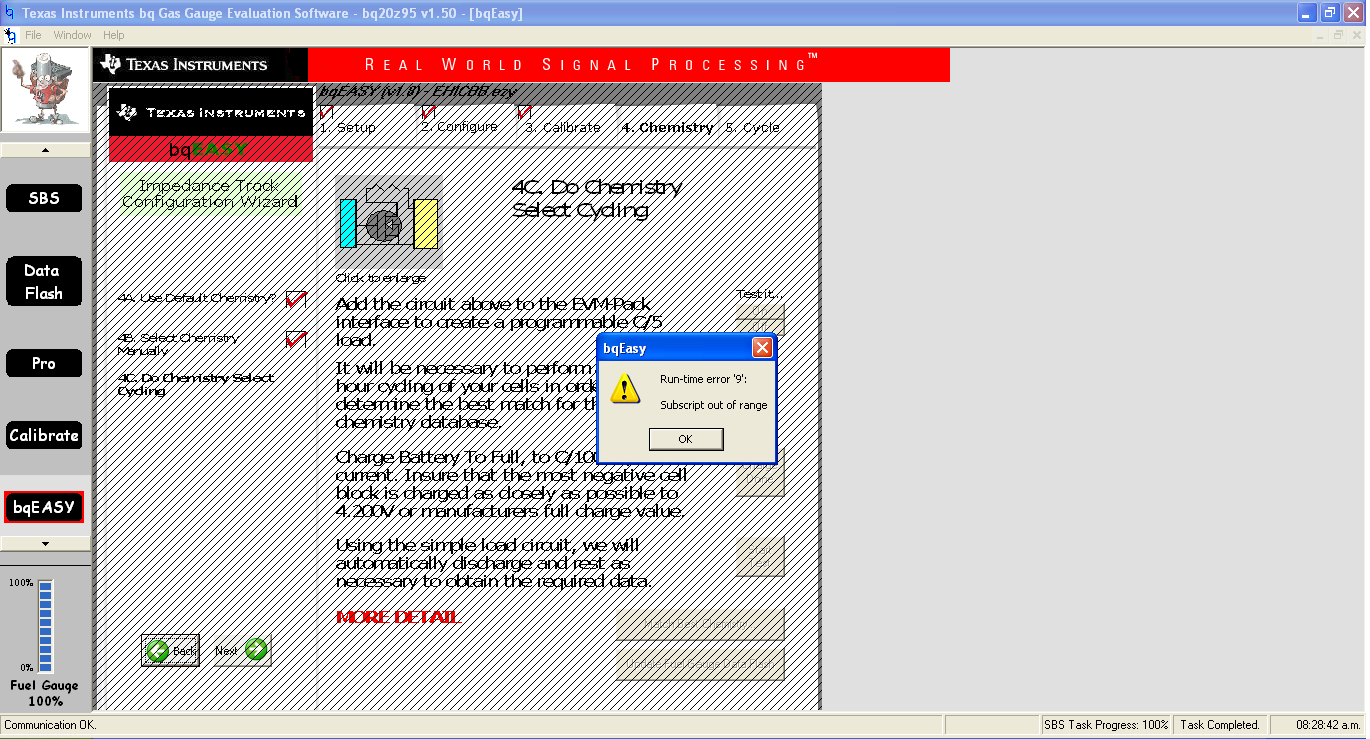This screenshot has height=739, width=1370.
Task: Open the SBS screen from sidebar
Action: tap(44, 198)
